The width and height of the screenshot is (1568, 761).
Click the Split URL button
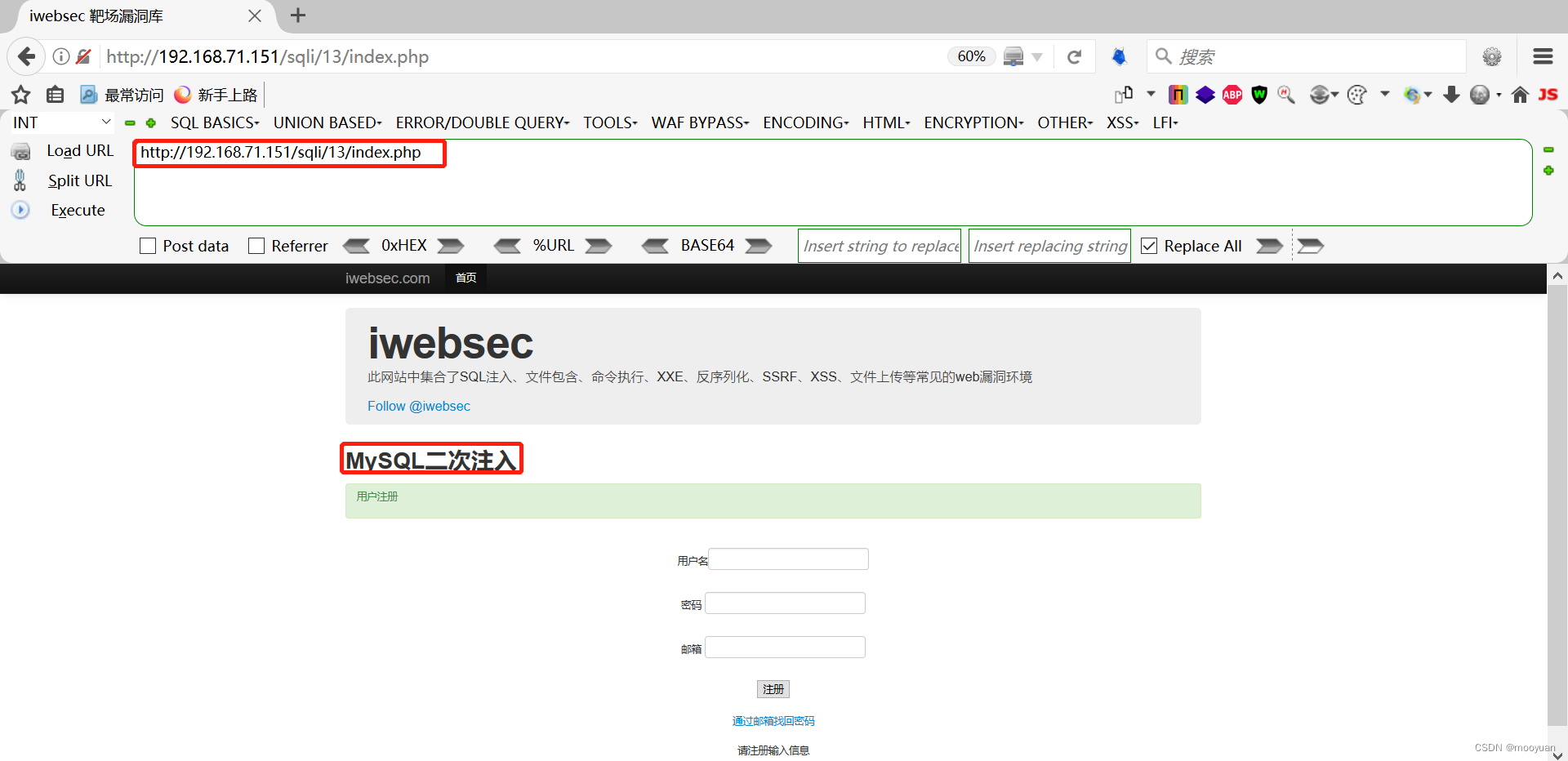tap(79, 180)
